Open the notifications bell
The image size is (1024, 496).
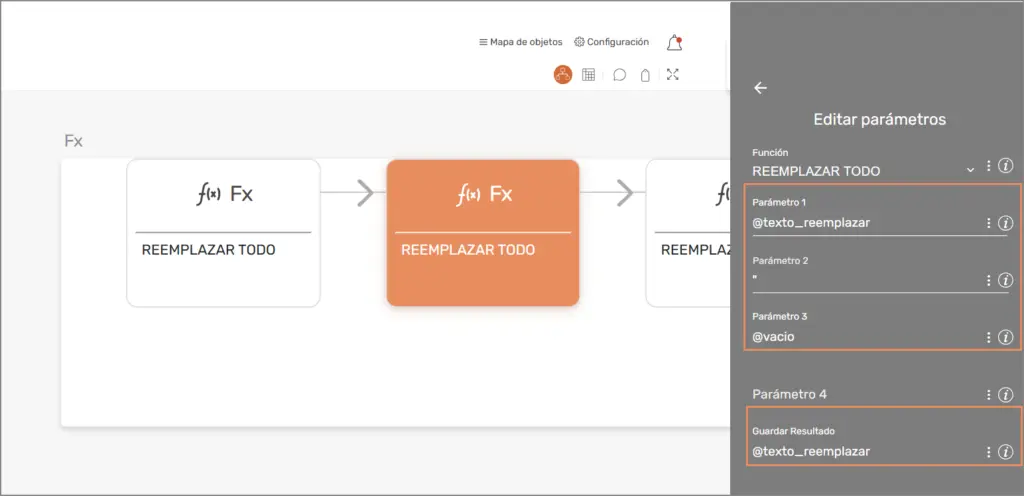click(x=674, y=43)
